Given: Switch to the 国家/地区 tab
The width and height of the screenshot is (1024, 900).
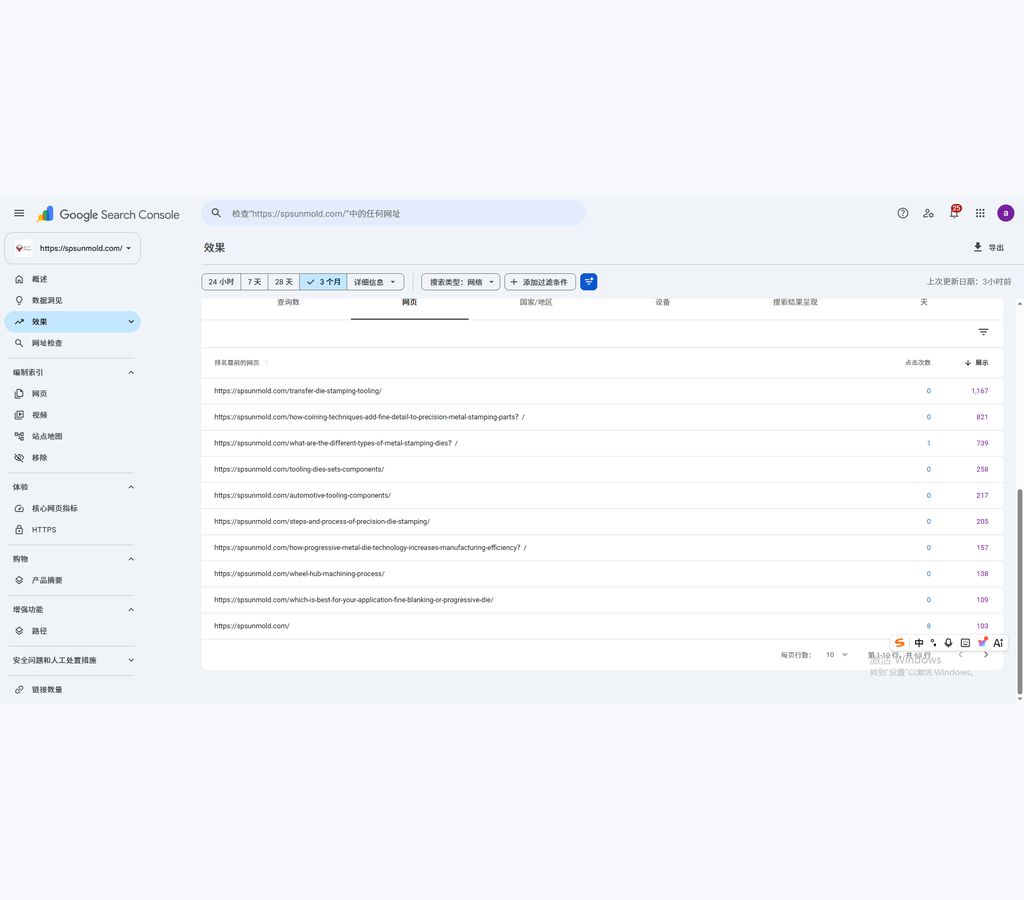Looking at the screenshot, I should coord(536,303).
